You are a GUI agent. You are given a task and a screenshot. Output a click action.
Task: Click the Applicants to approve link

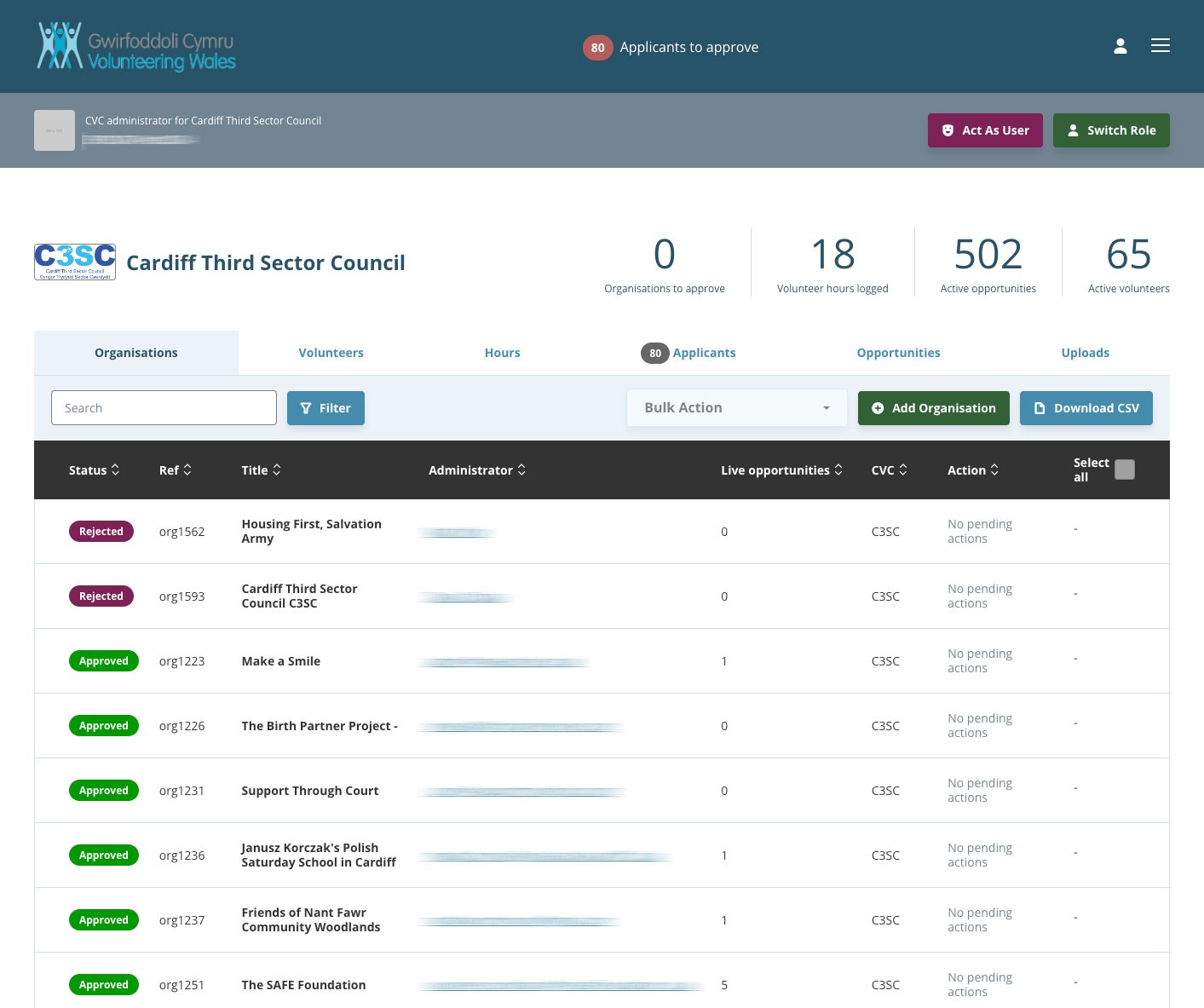(x=688, y=48)
